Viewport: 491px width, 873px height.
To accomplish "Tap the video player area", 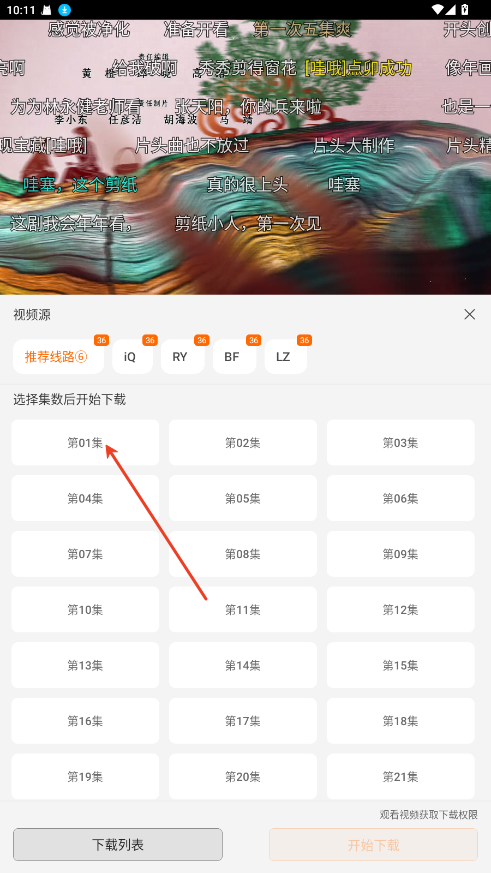I will tap(246, 157).
